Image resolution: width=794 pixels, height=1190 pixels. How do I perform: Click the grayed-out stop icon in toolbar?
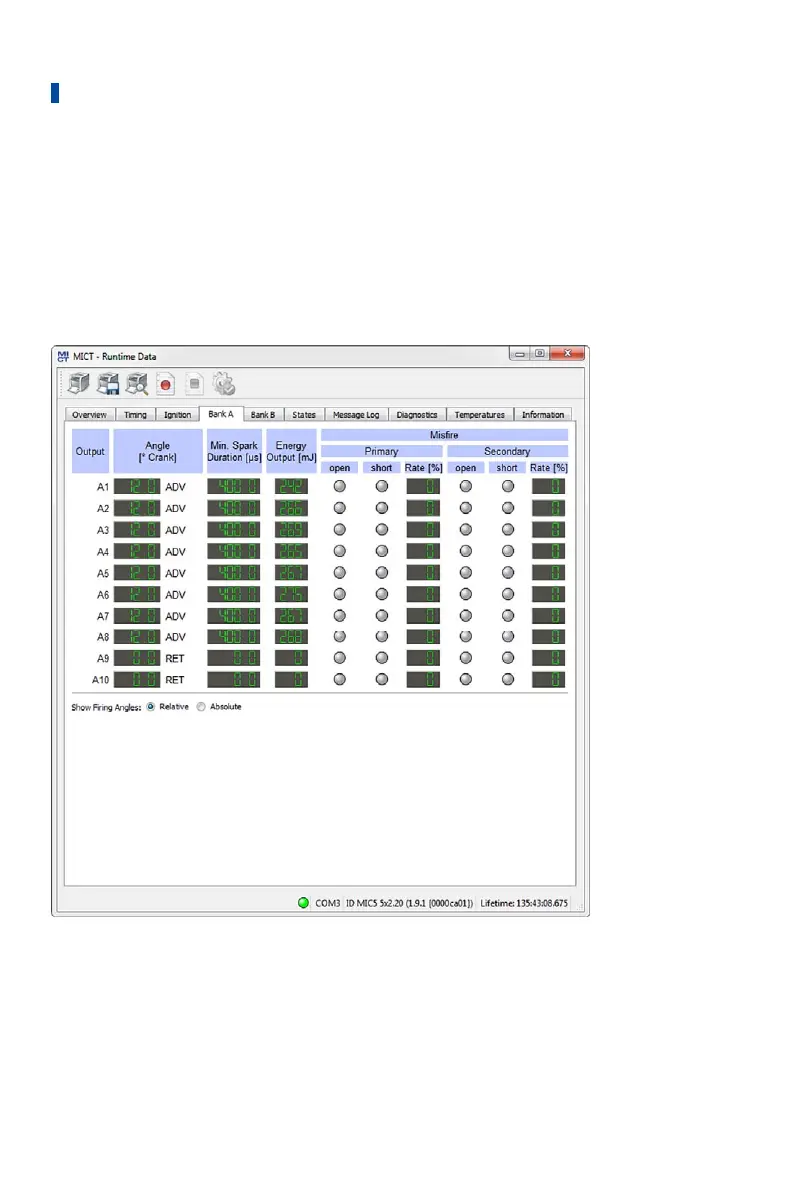(195, 385)
